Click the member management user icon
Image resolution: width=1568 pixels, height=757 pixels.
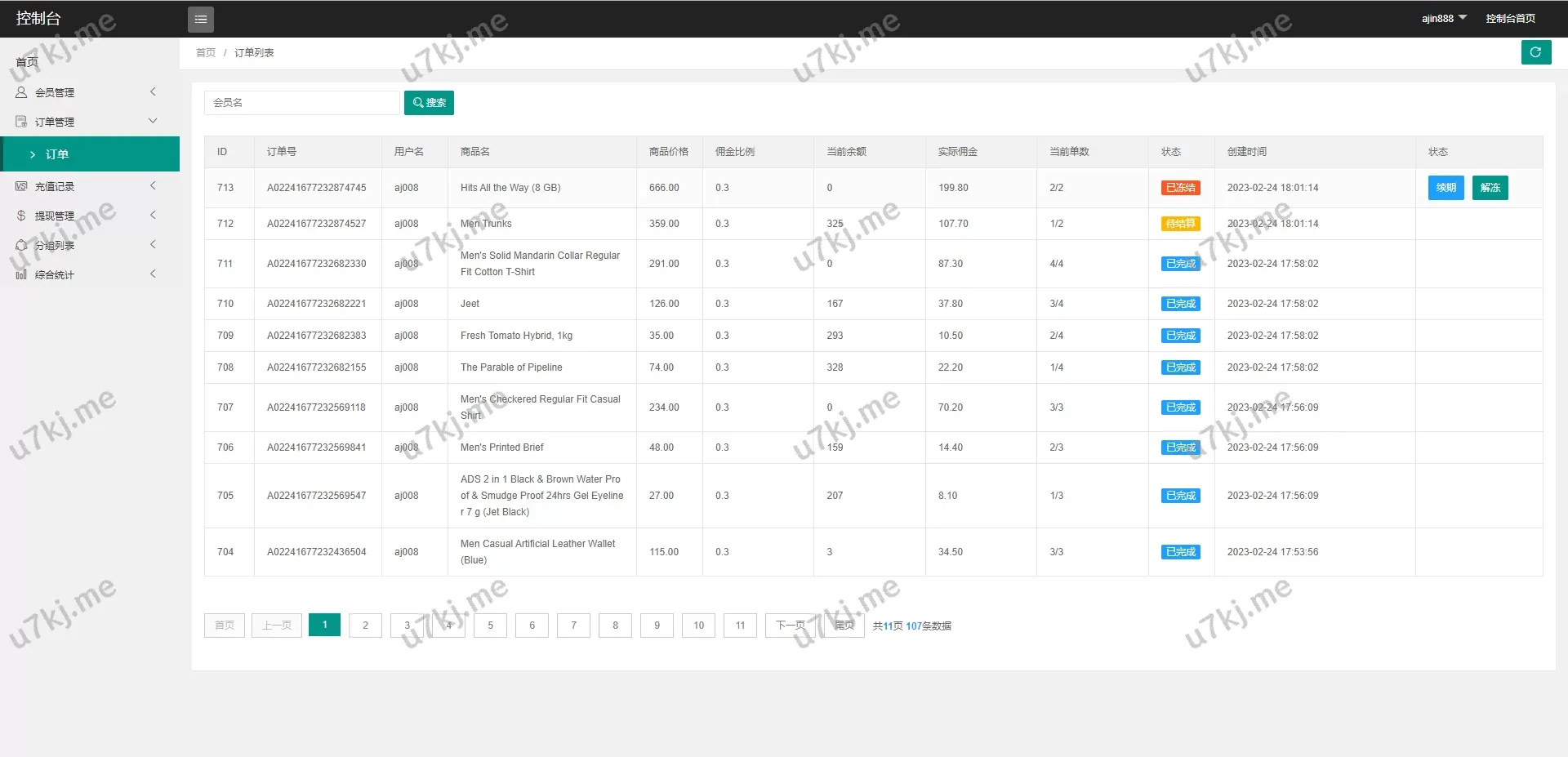(x=21, y=92)
